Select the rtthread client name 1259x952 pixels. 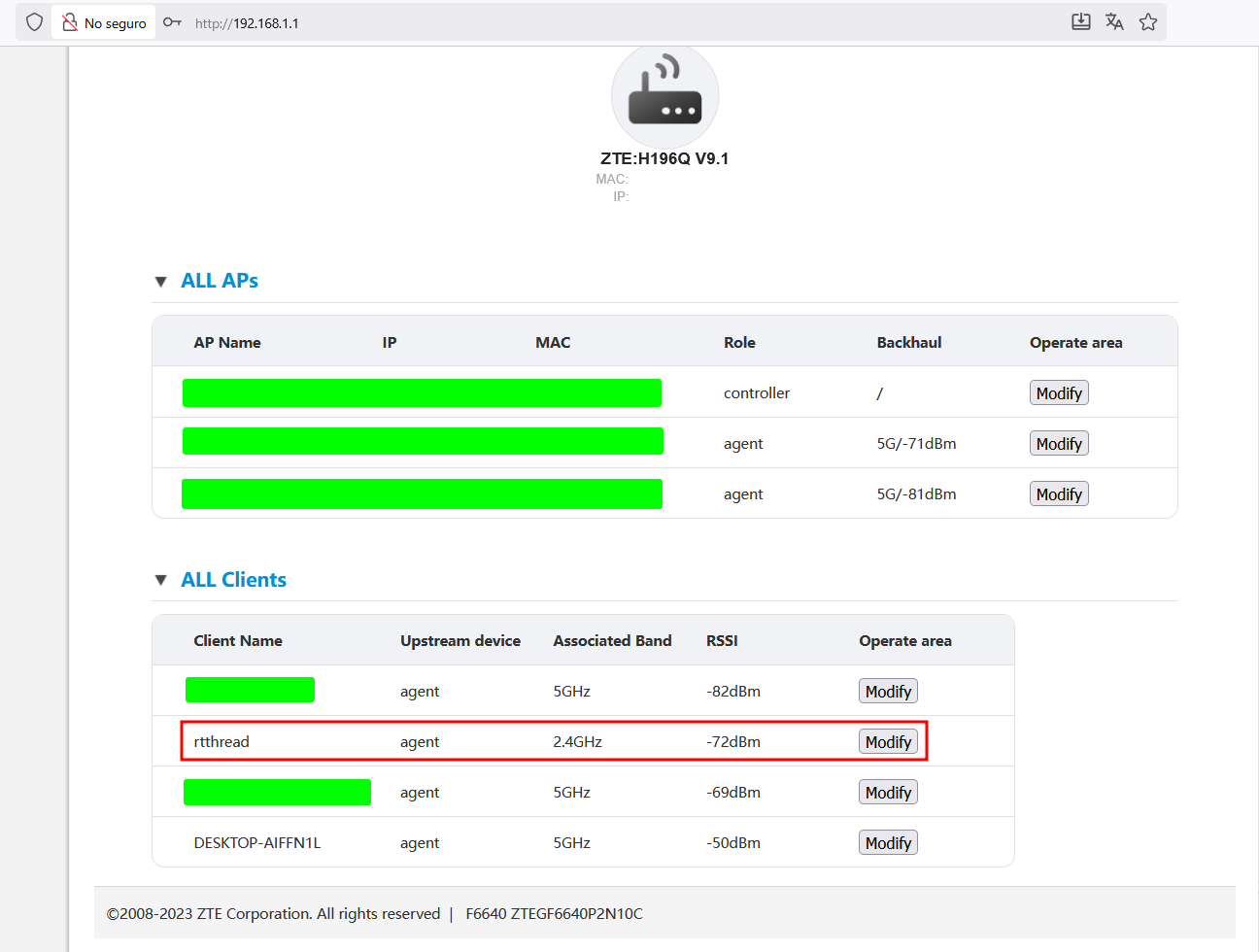221,742
